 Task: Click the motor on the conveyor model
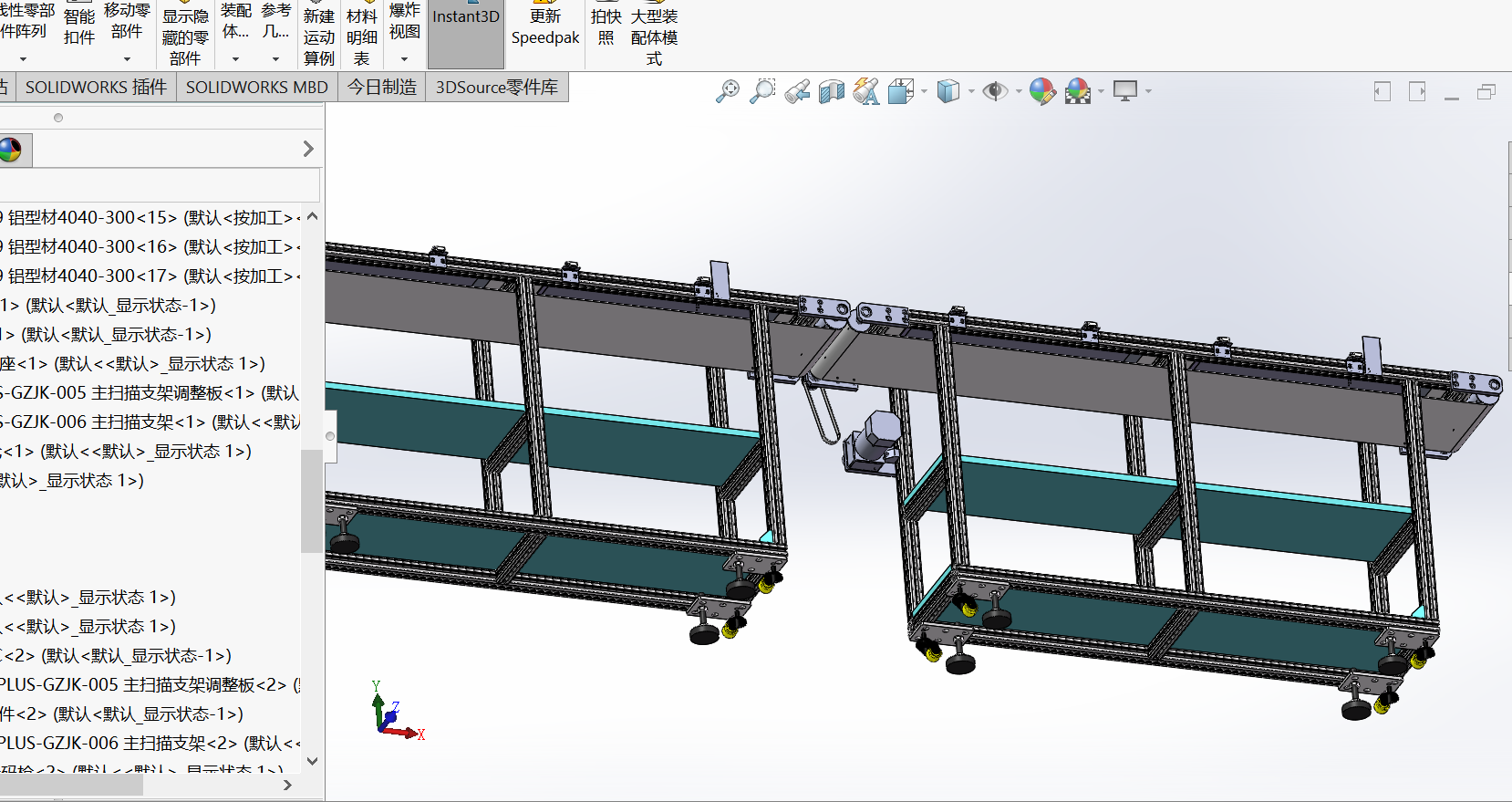point(874,442)
